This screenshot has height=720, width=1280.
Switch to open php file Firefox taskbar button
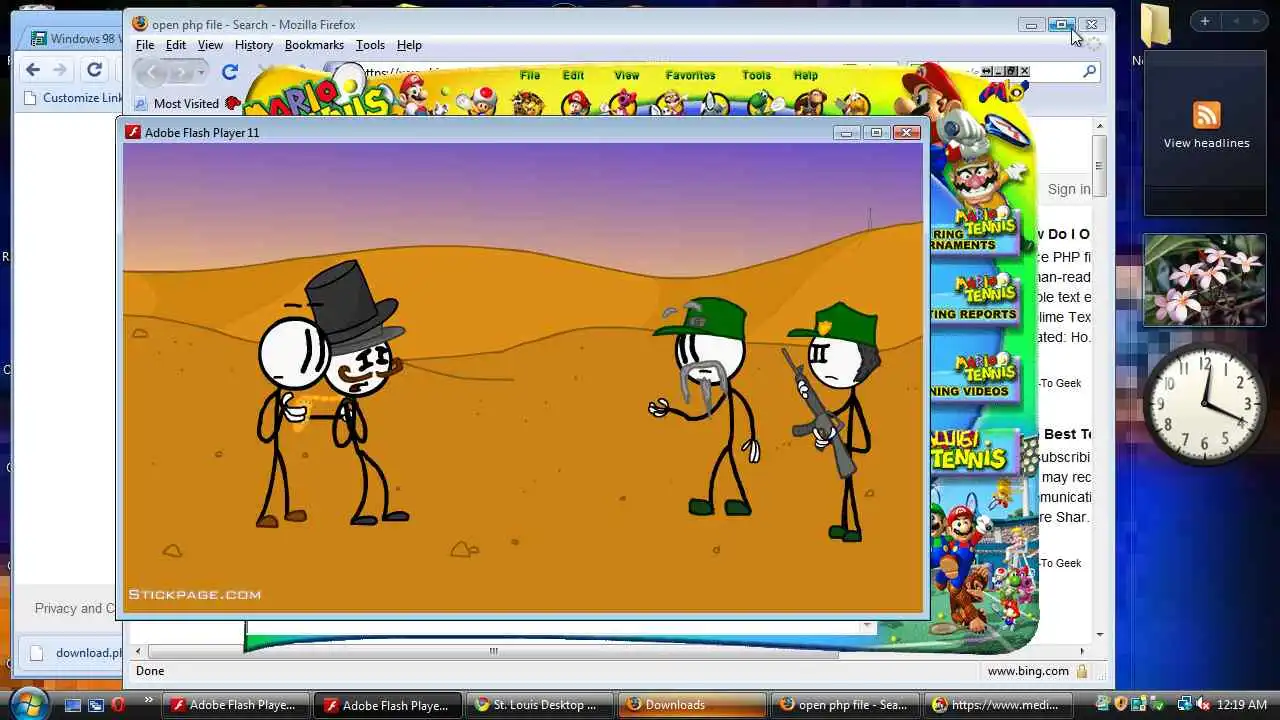tap(845, 705)
